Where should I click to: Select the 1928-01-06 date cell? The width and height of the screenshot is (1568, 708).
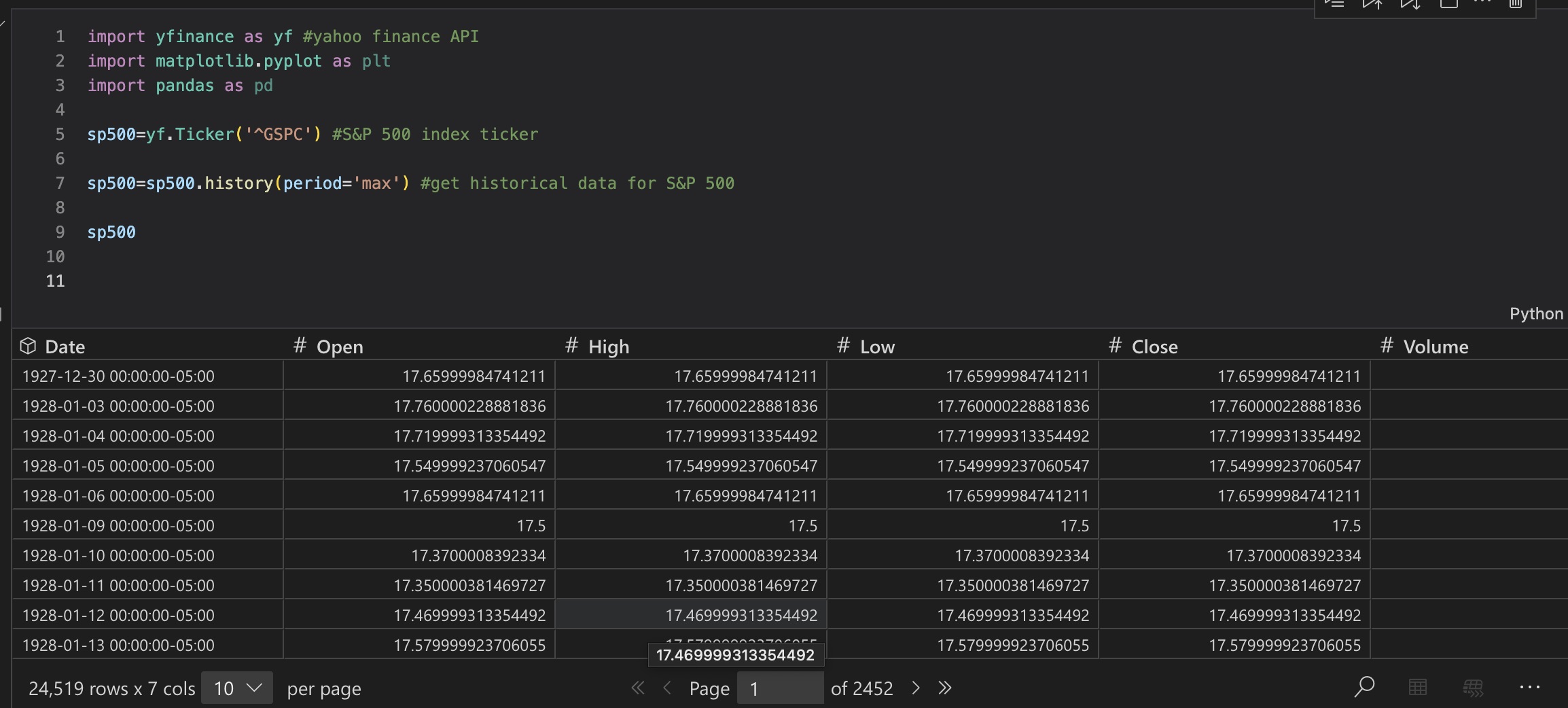click(147, 495)
